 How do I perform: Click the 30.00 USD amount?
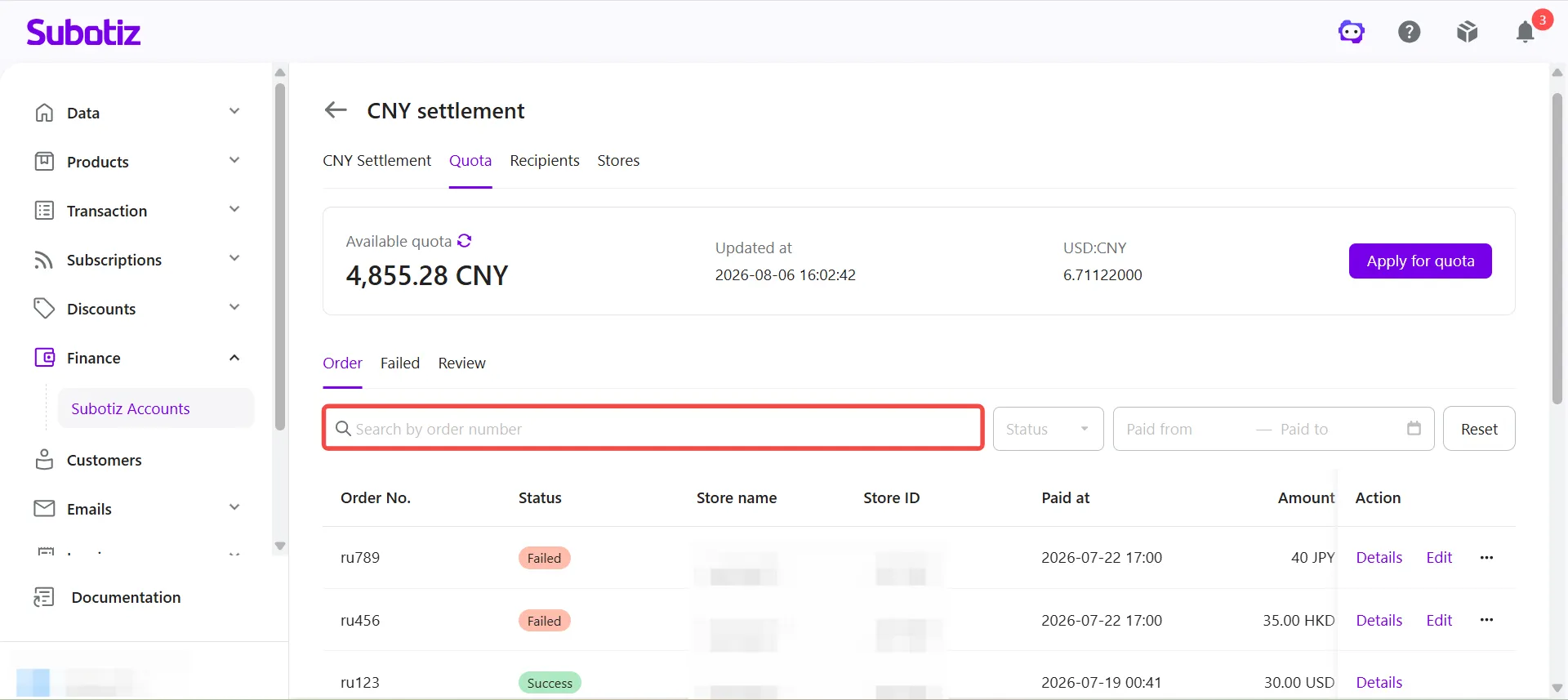click(1298, 682)
